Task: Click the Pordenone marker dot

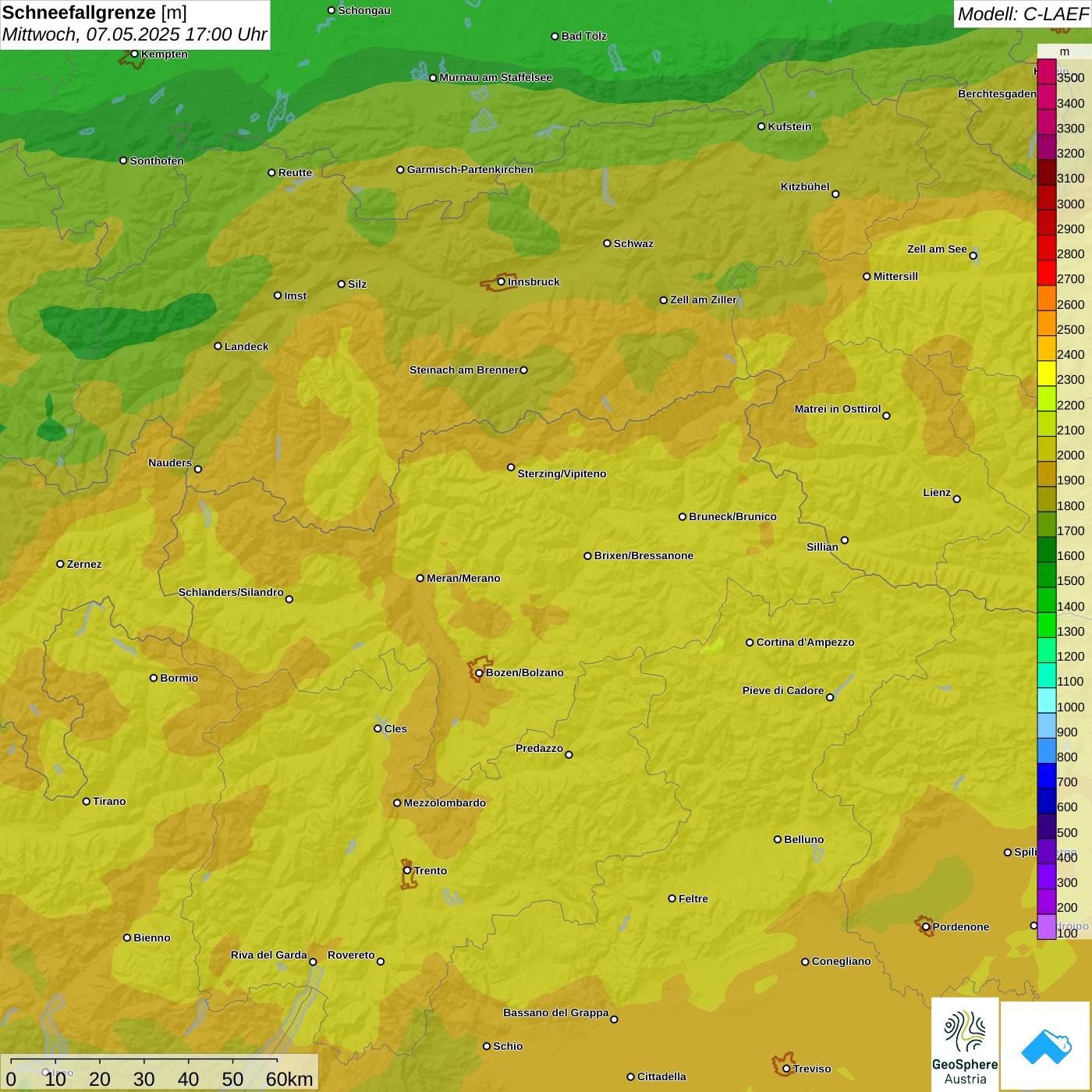Action: pyautogui.click(x=926, y=927)
